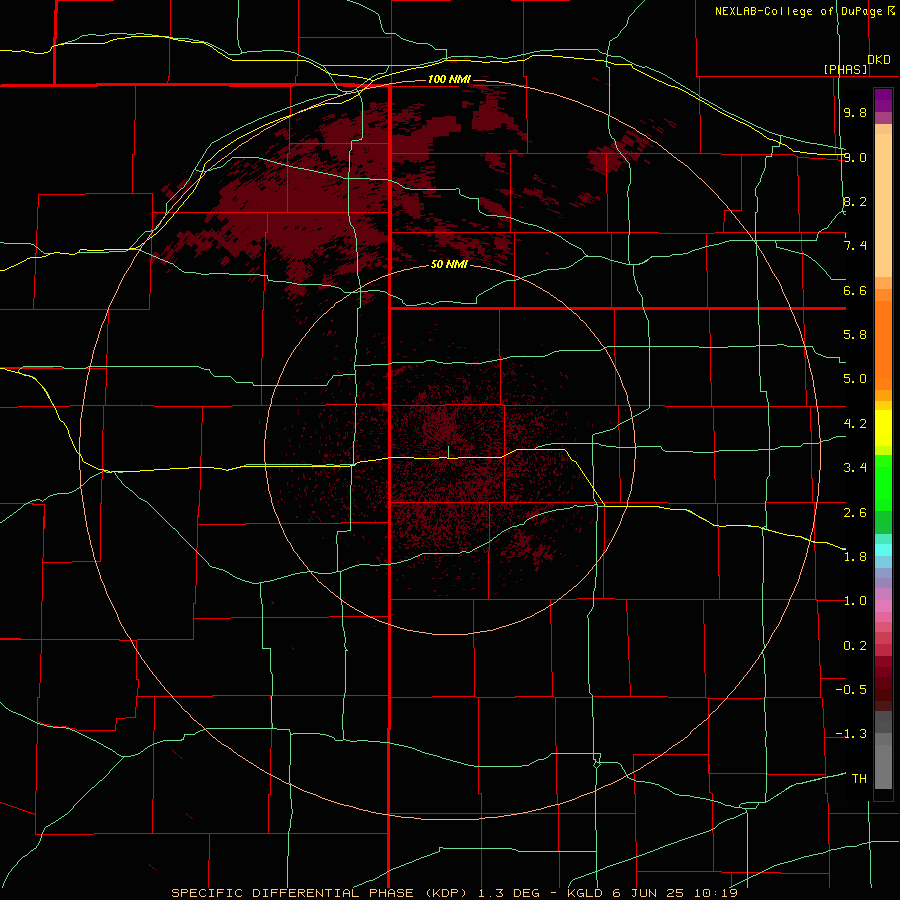Click the 10:19 timestamp in the caption
Image resolution: width=900 pixels, height=900 pixels.
[715, 893]
